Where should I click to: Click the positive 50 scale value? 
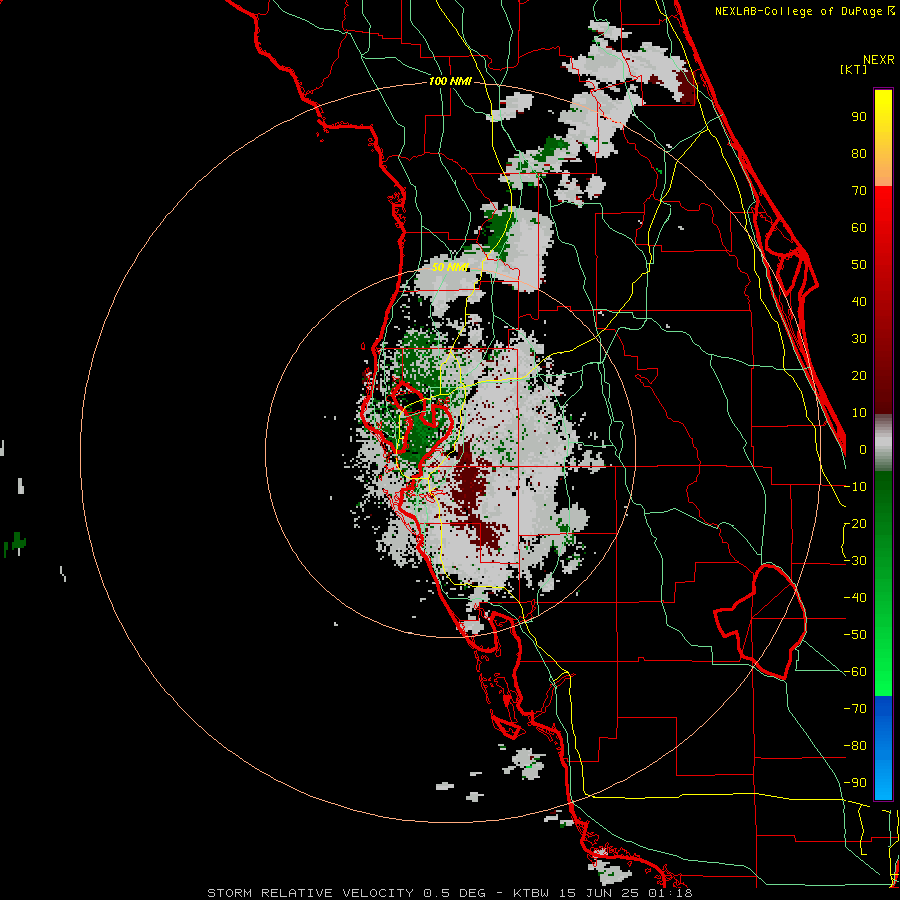(859, 265)
